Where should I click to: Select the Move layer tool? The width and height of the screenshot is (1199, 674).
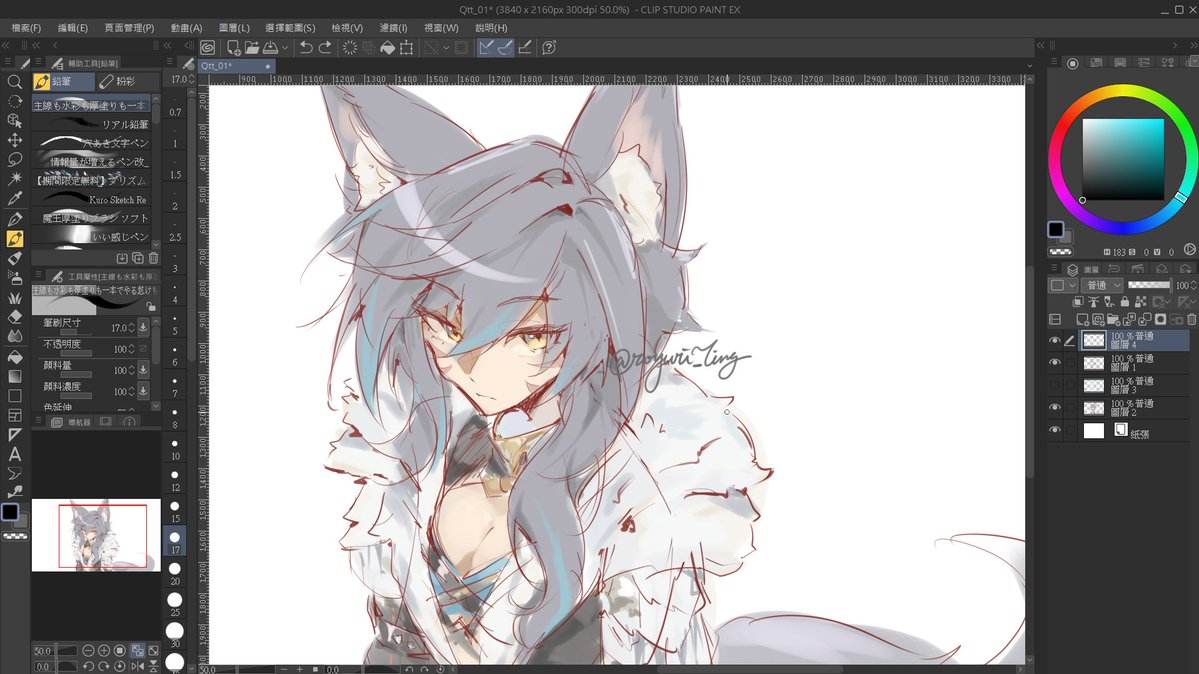(15, 140)
